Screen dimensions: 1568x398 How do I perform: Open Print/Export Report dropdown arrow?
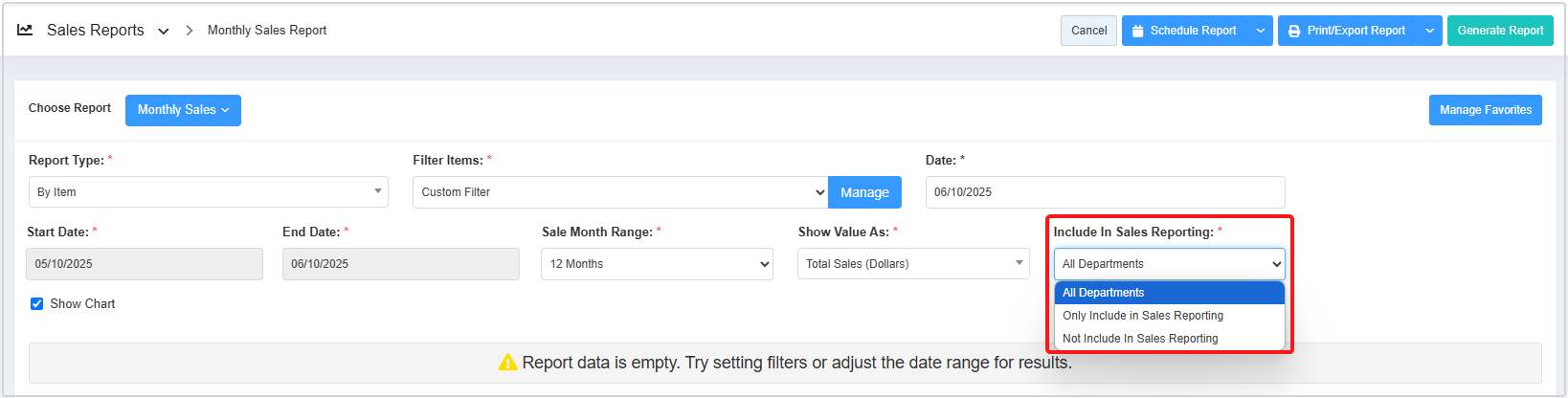click(x=1429, y=31)
